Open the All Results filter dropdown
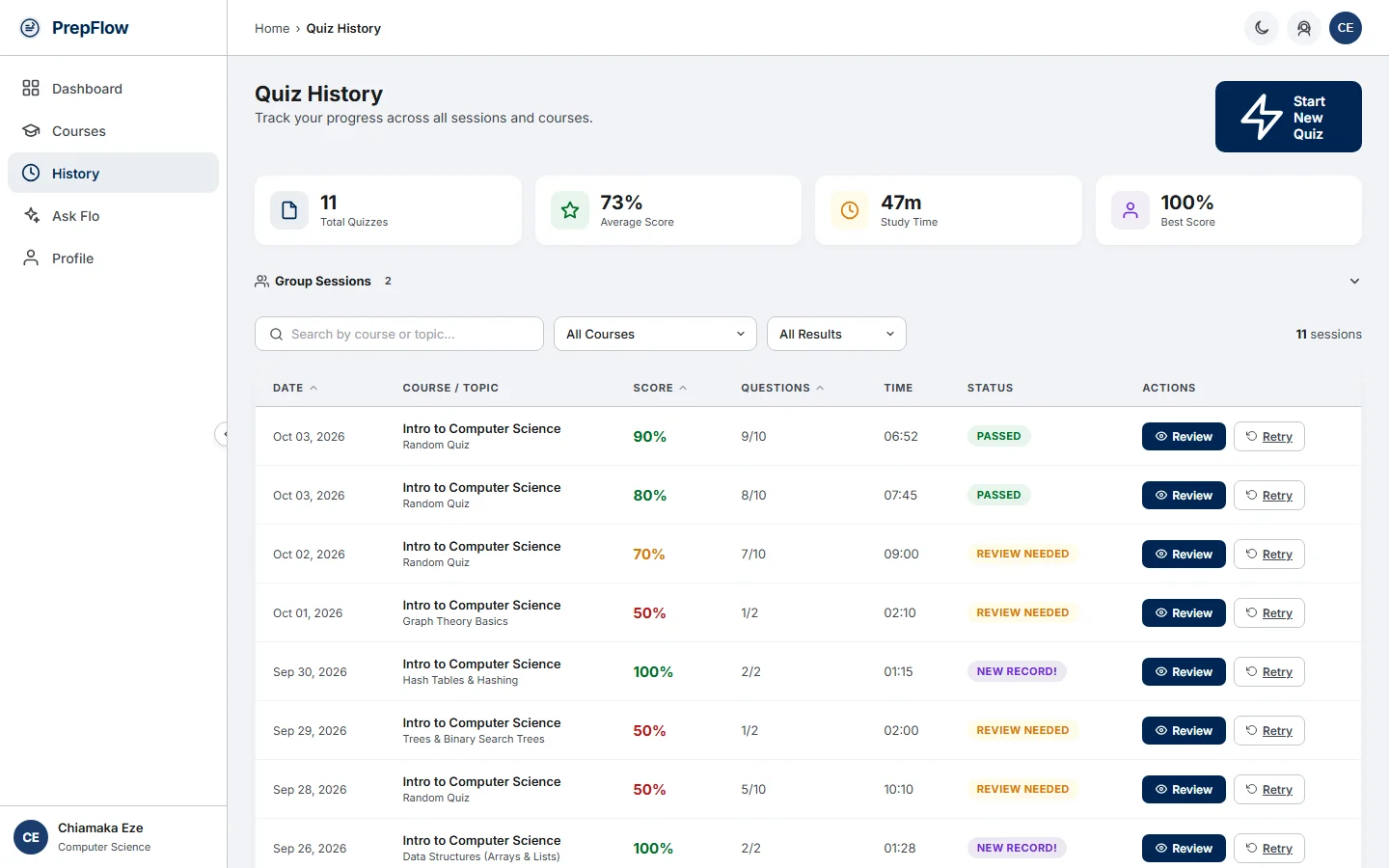 [836, 334]
